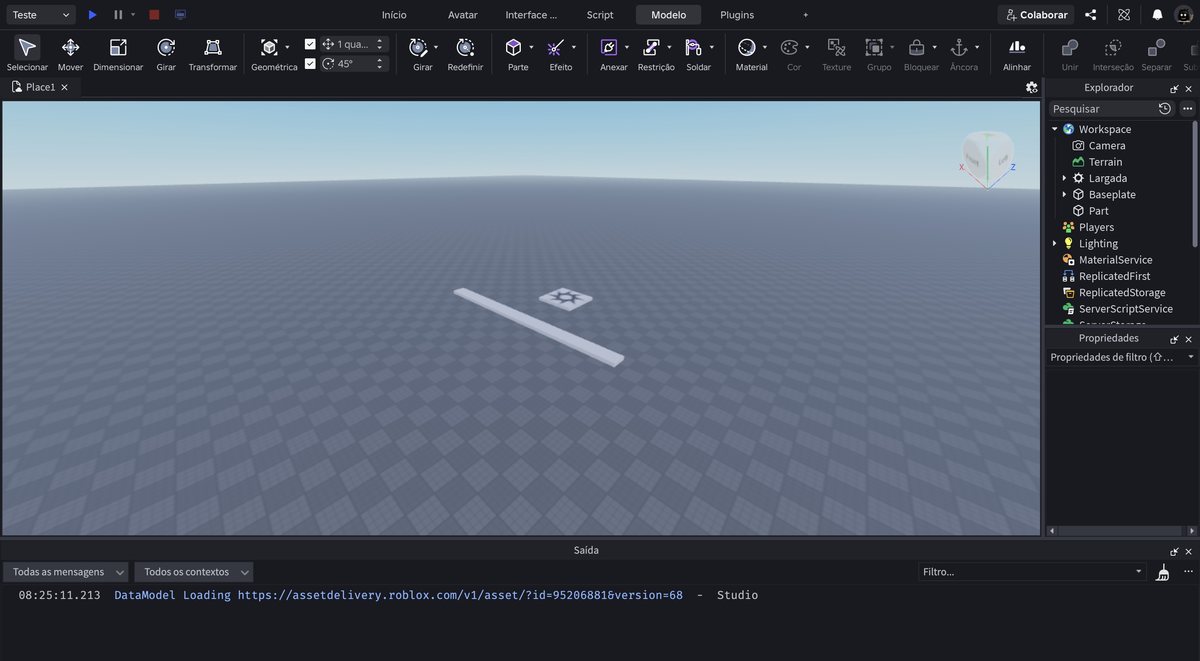Open the notifications bell

coord(1157,15)
